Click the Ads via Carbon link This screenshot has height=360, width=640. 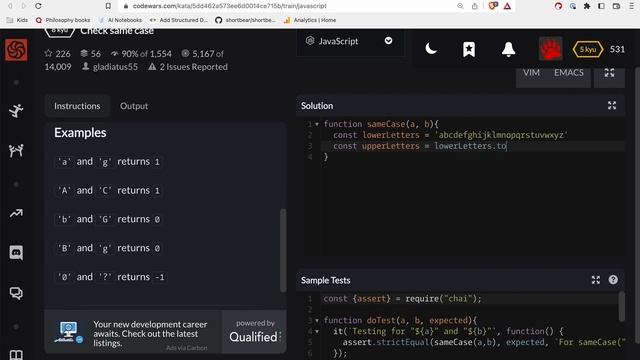(x=187, y=348)
